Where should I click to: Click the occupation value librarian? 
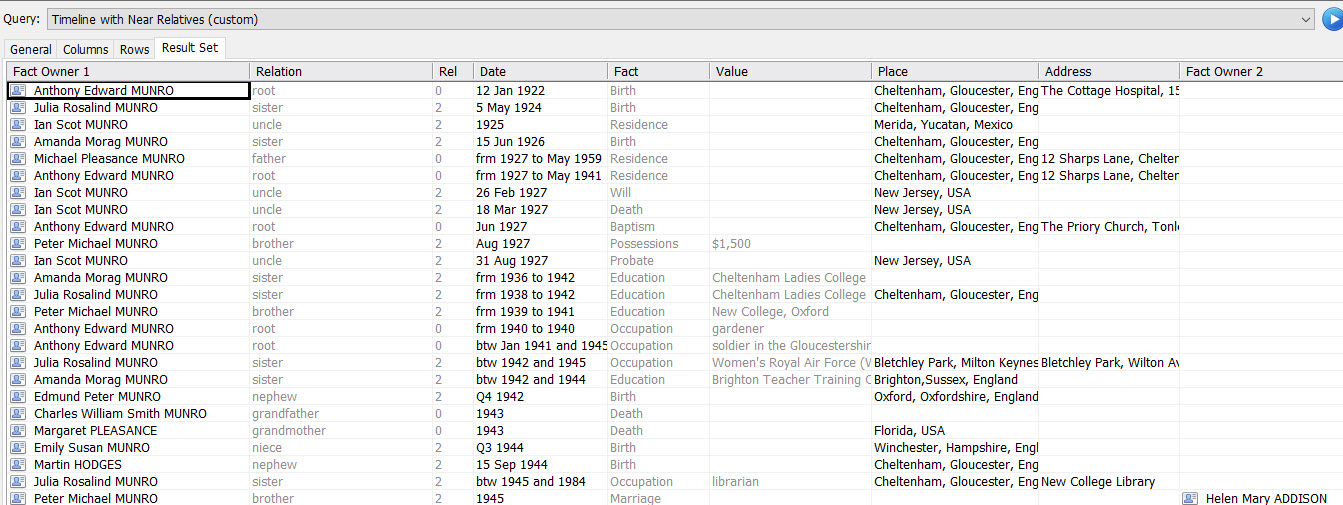(x=735, y=481)
